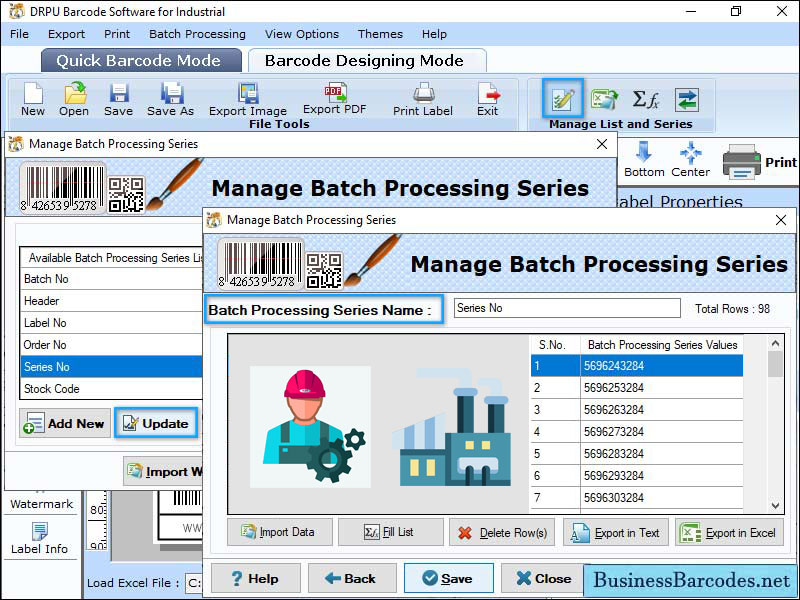
Task: Click the Import Data button
Action: 280,532
